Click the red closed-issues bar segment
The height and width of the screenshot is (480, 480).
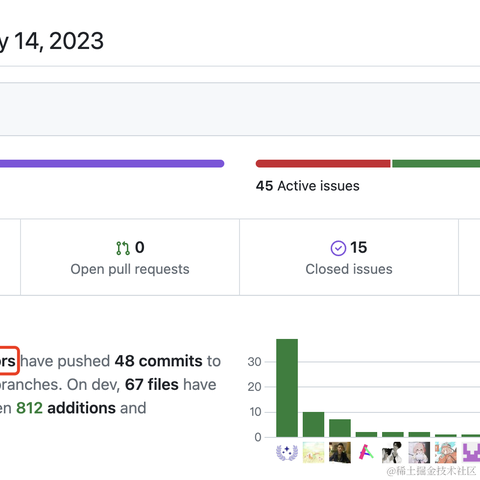(x=323, y=163)
